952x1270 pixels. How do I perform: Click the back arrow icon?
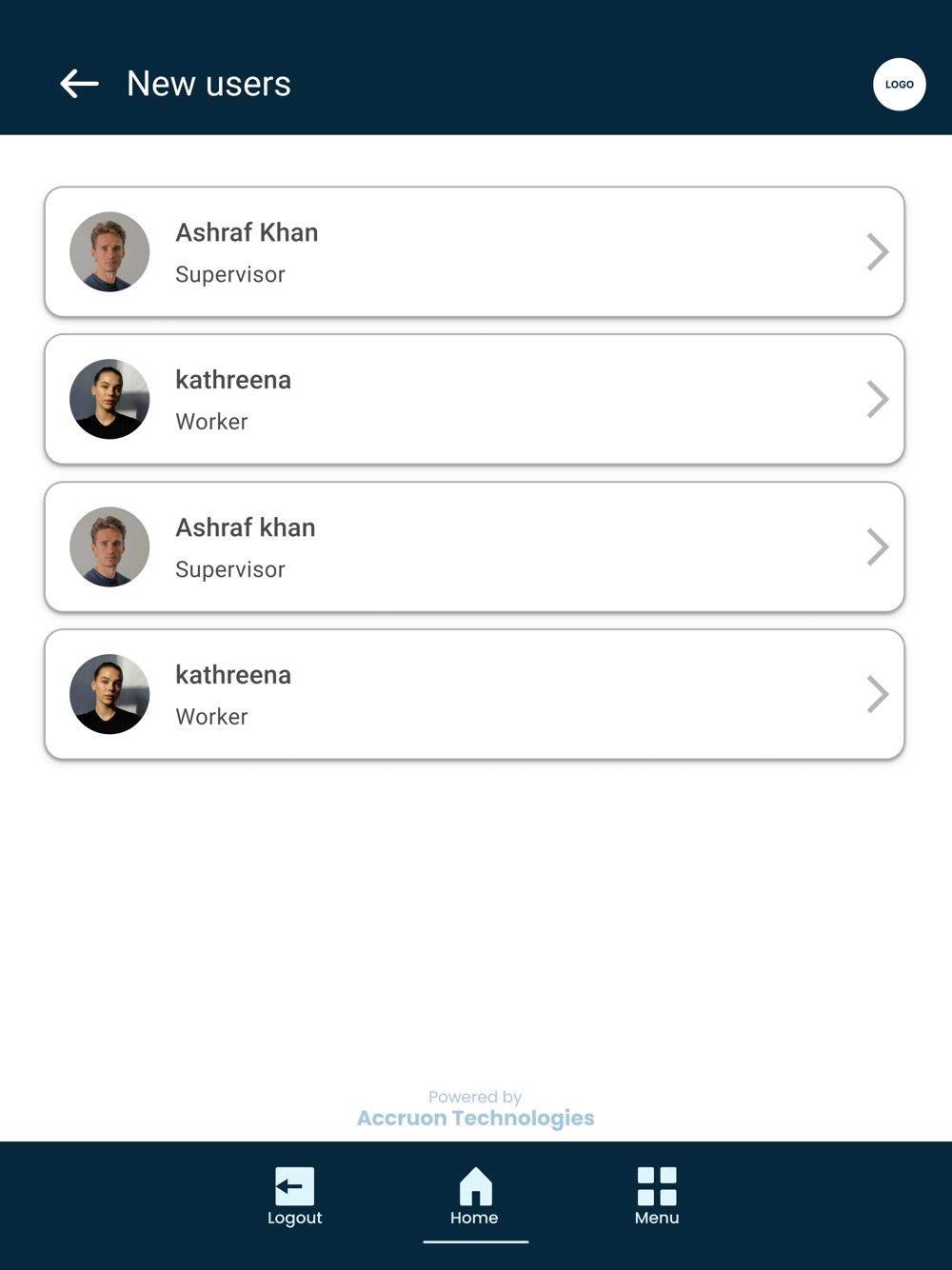pyautogui.click(x=79, y=84)
